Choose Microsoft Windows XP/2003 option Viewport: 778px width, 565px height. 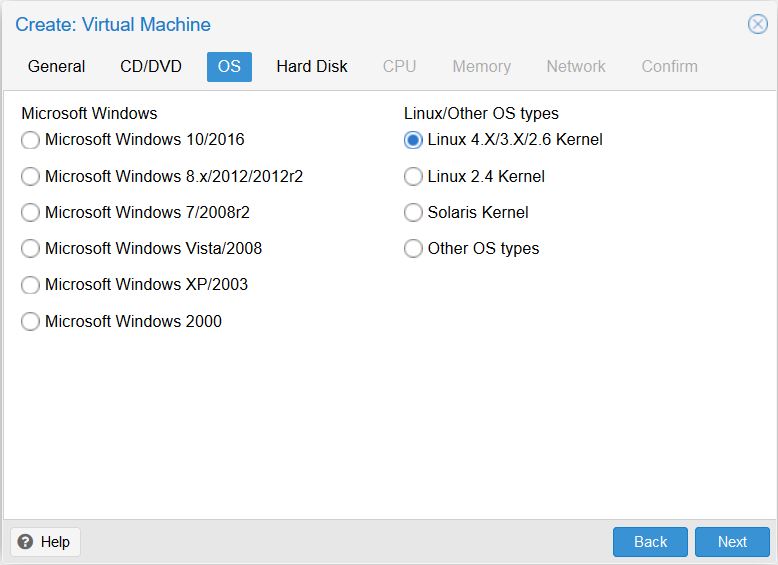30,285
